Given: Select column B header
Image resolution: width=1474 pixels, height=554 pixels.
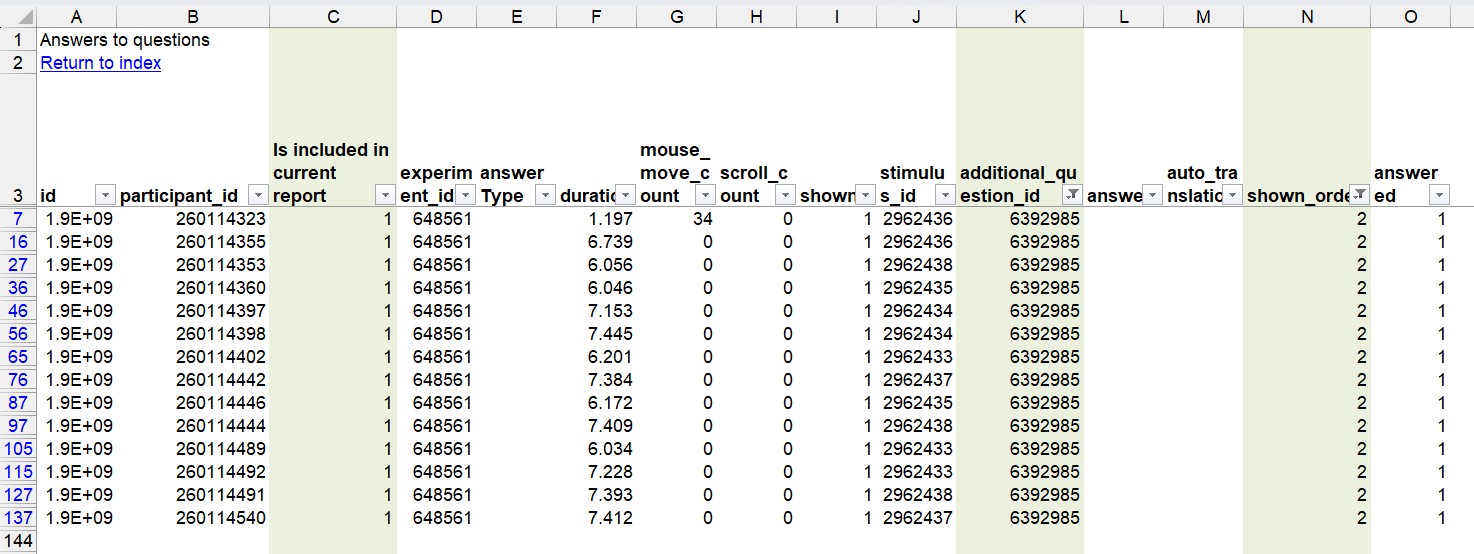Looking at the screenshot, I should click(193, 16).
